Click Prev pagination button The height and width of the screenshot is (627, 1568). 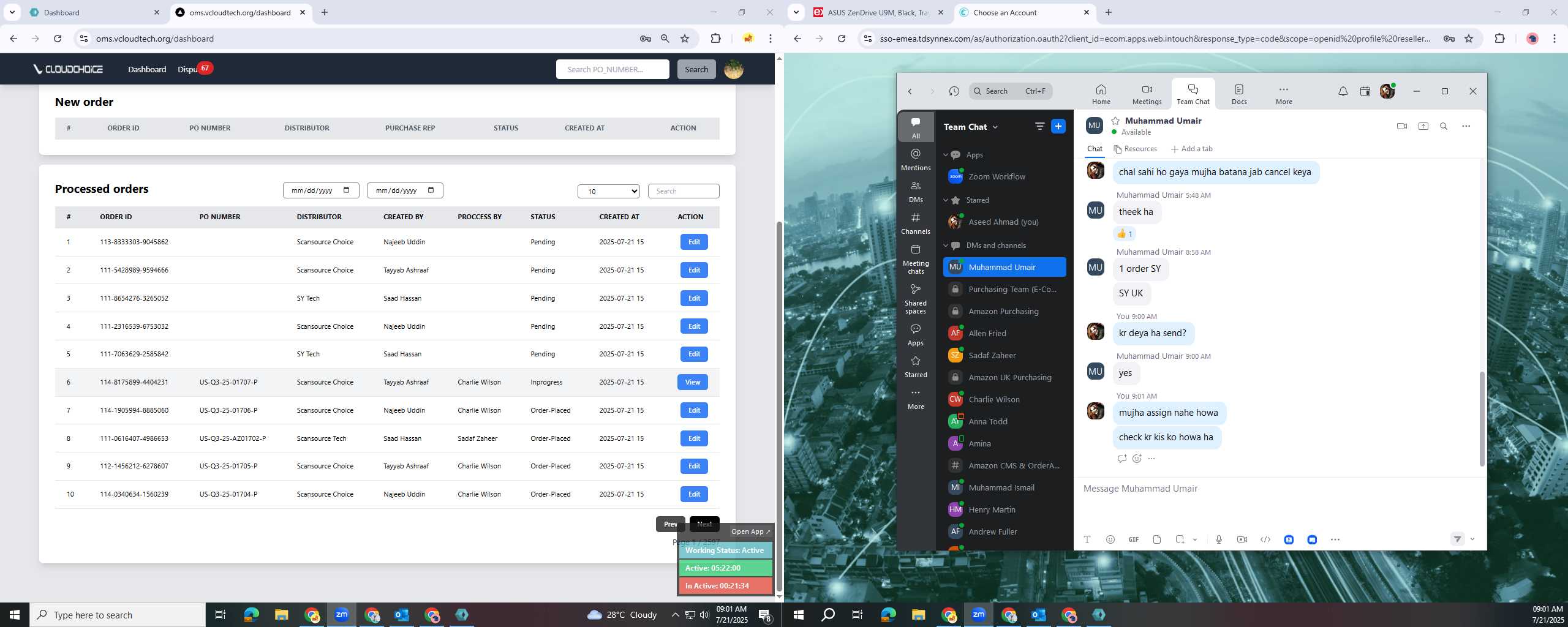(x=671, y=524)
